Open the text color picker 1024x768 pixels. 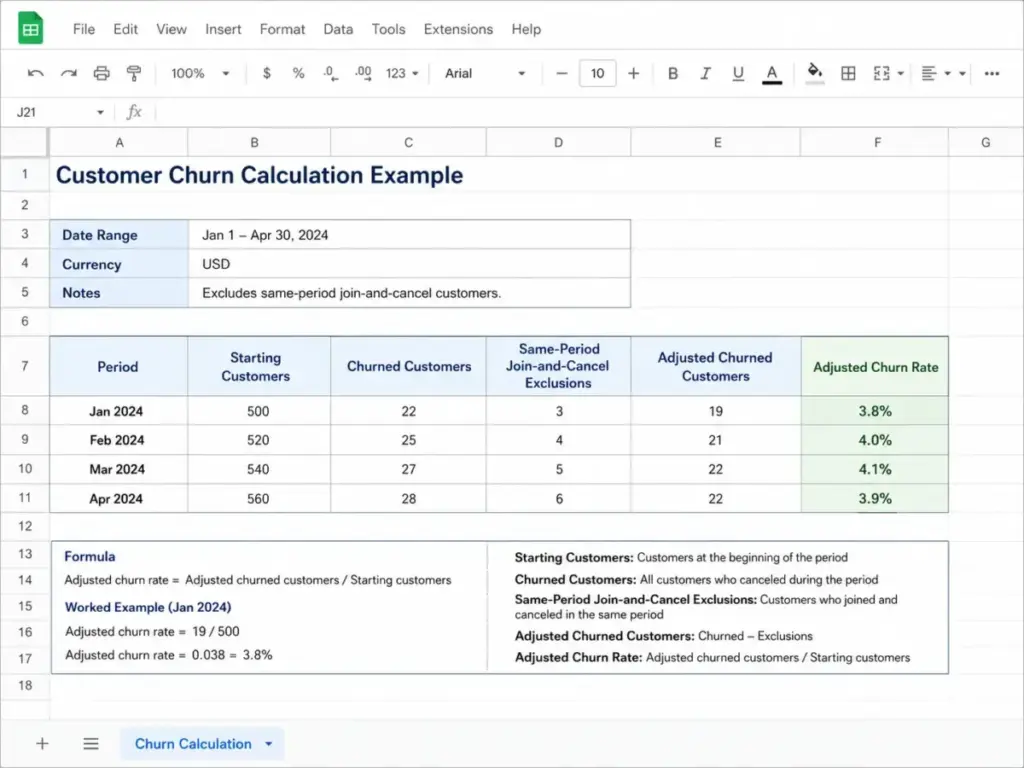772,74
